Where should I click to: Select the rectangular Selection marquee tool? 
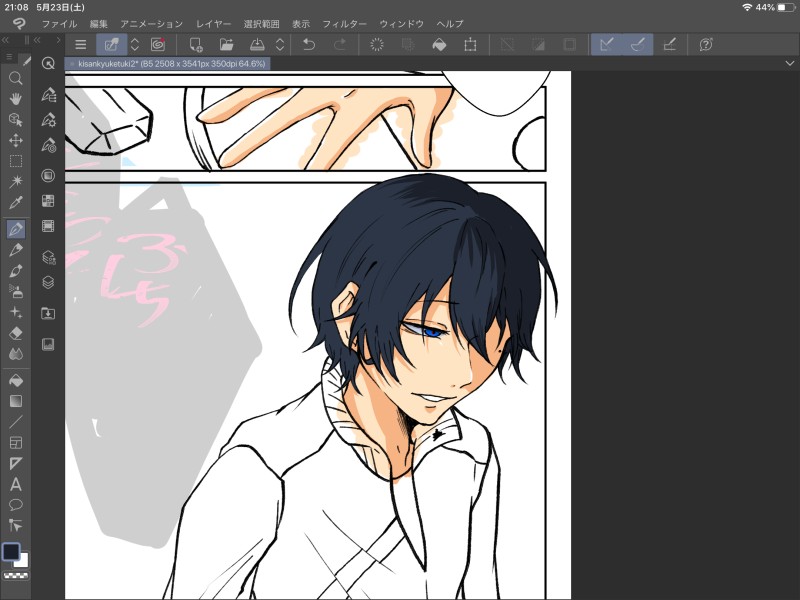coord(16,161)
